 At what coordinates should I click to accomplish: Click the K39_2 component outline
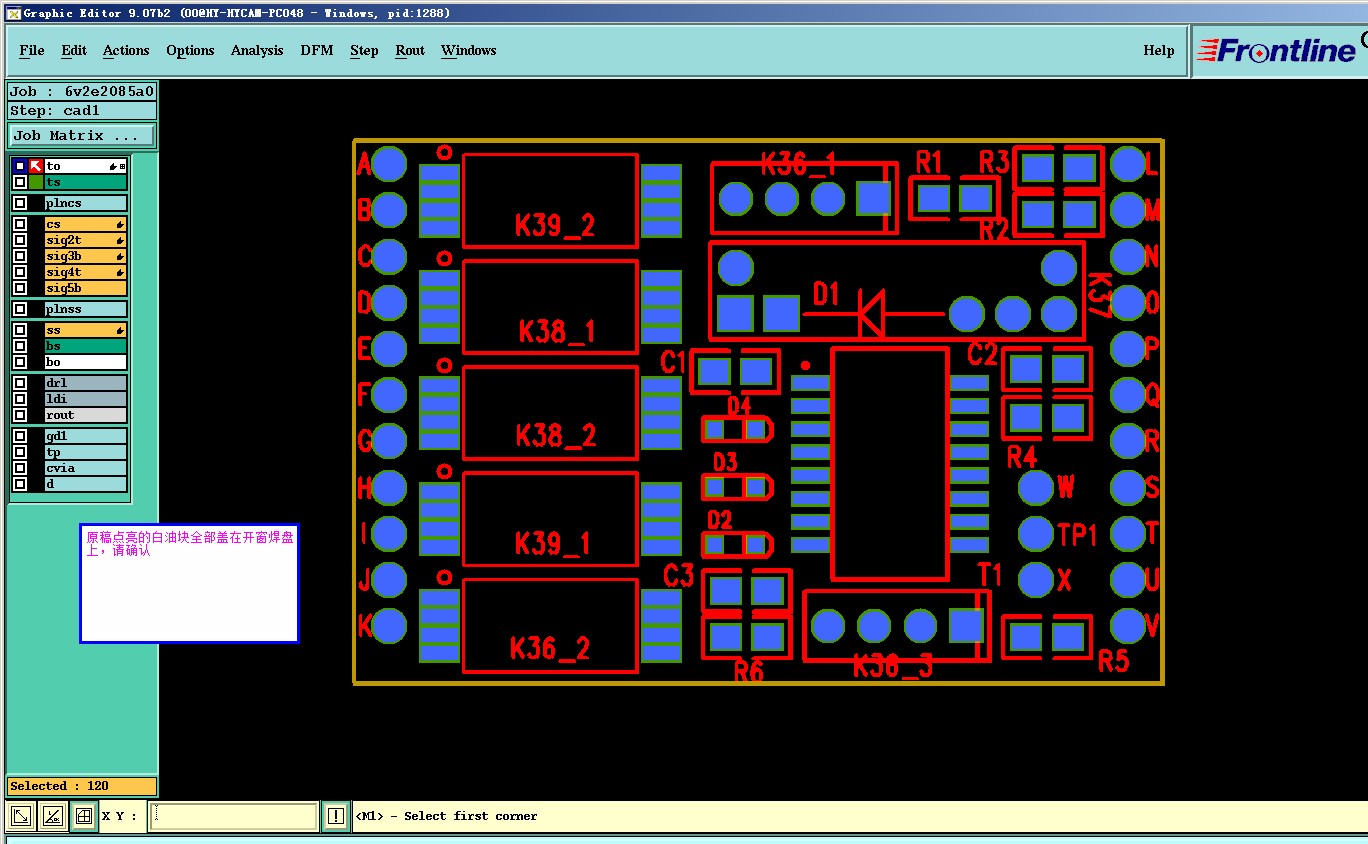coord(549,200)
